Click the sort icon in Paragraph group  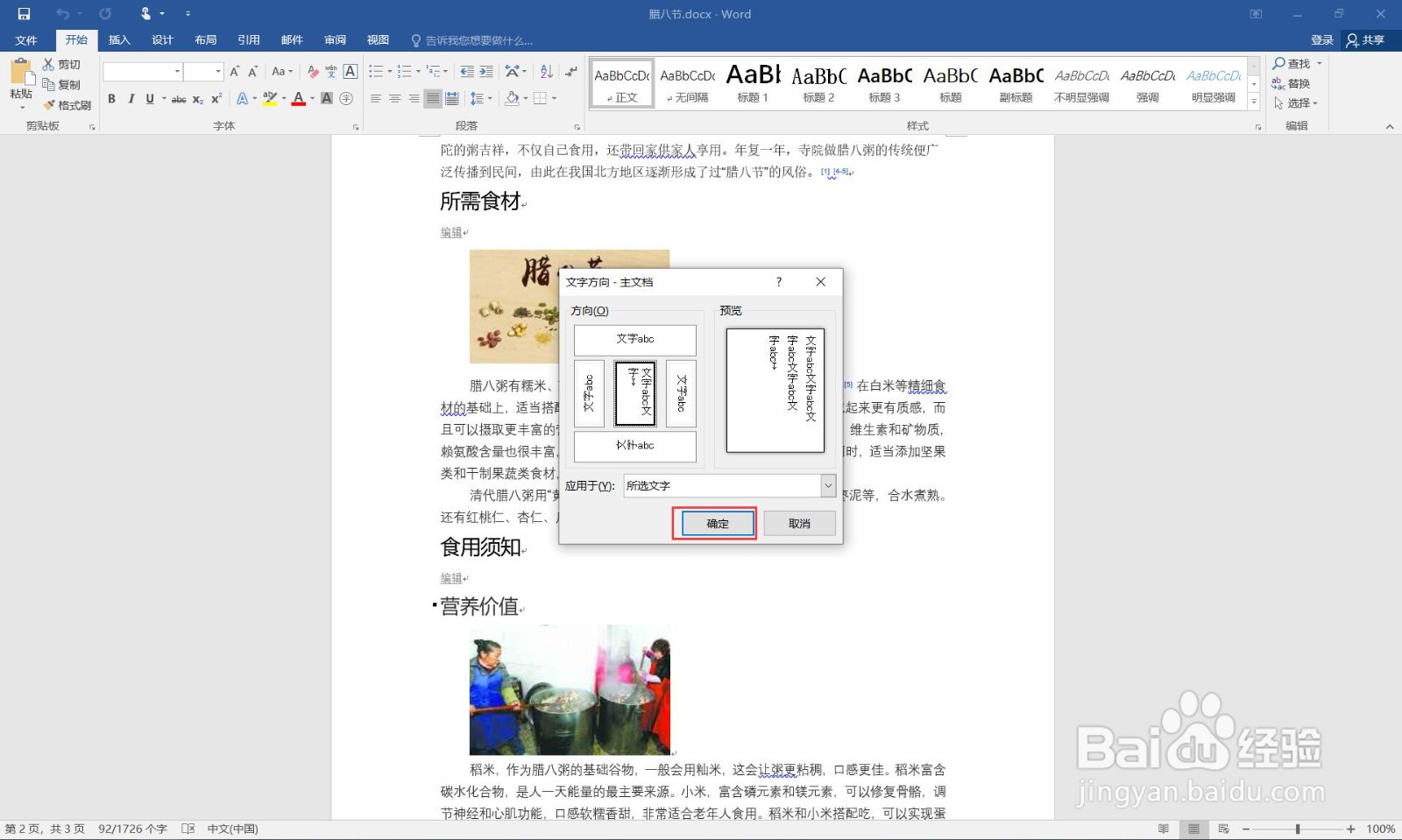545,72
